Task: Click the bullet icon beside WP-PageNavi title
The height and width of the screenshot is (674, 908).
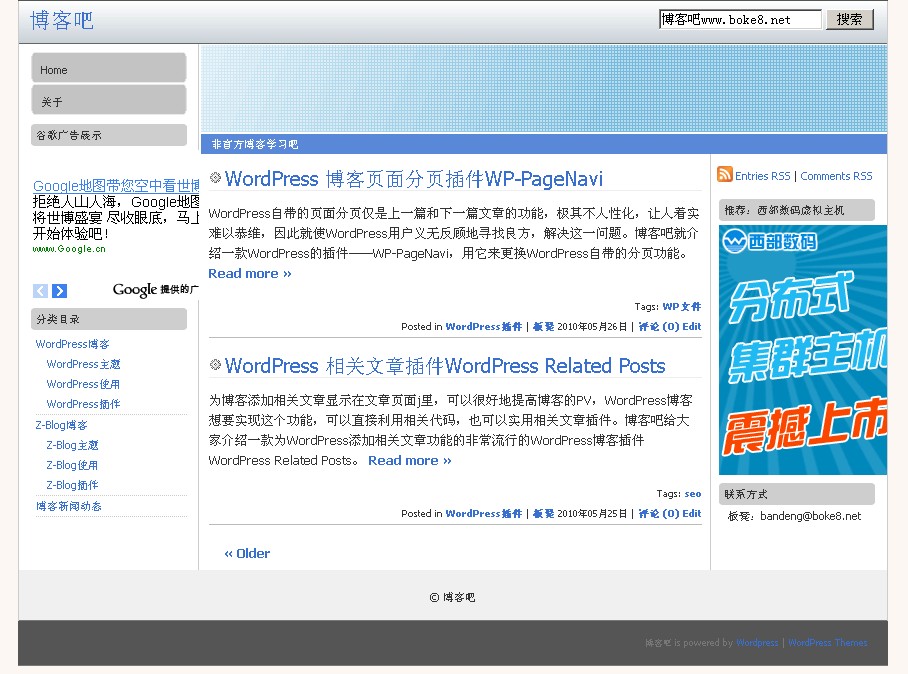Action: [215, 178]
